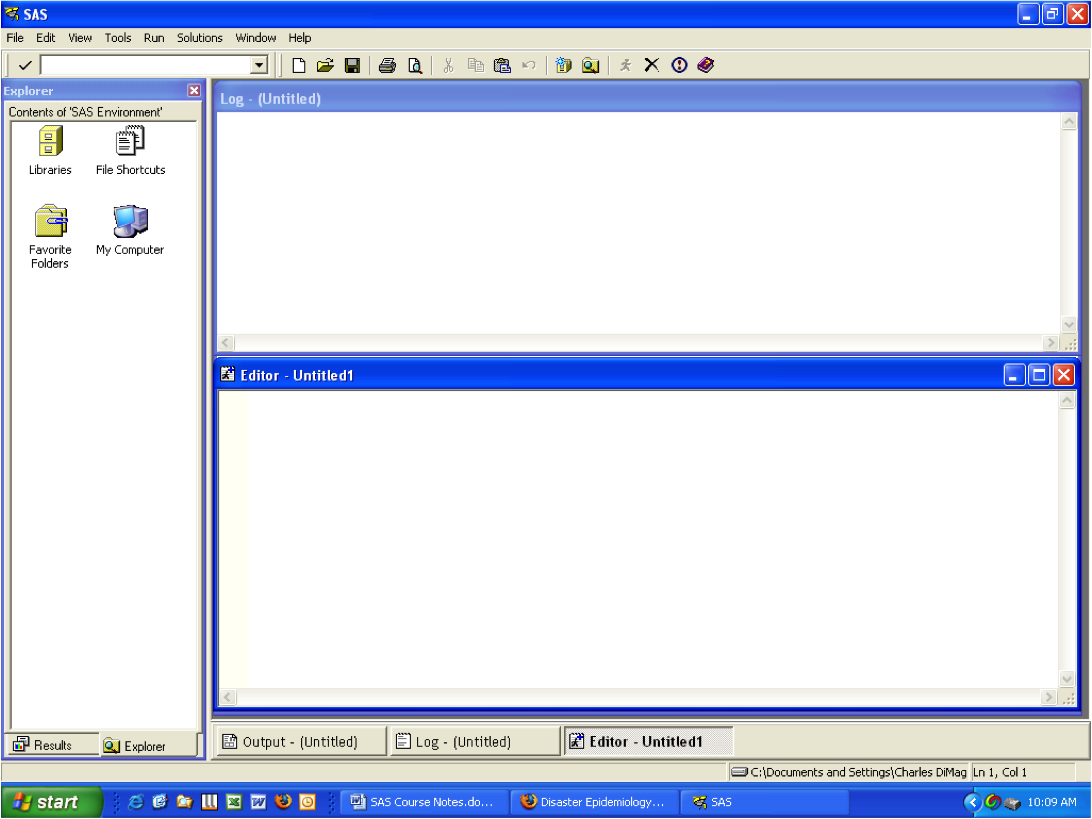Expand the command box dropdown arrow
Image resolution: width=1092 pixels, height=819 pixels.
point(259,65)
